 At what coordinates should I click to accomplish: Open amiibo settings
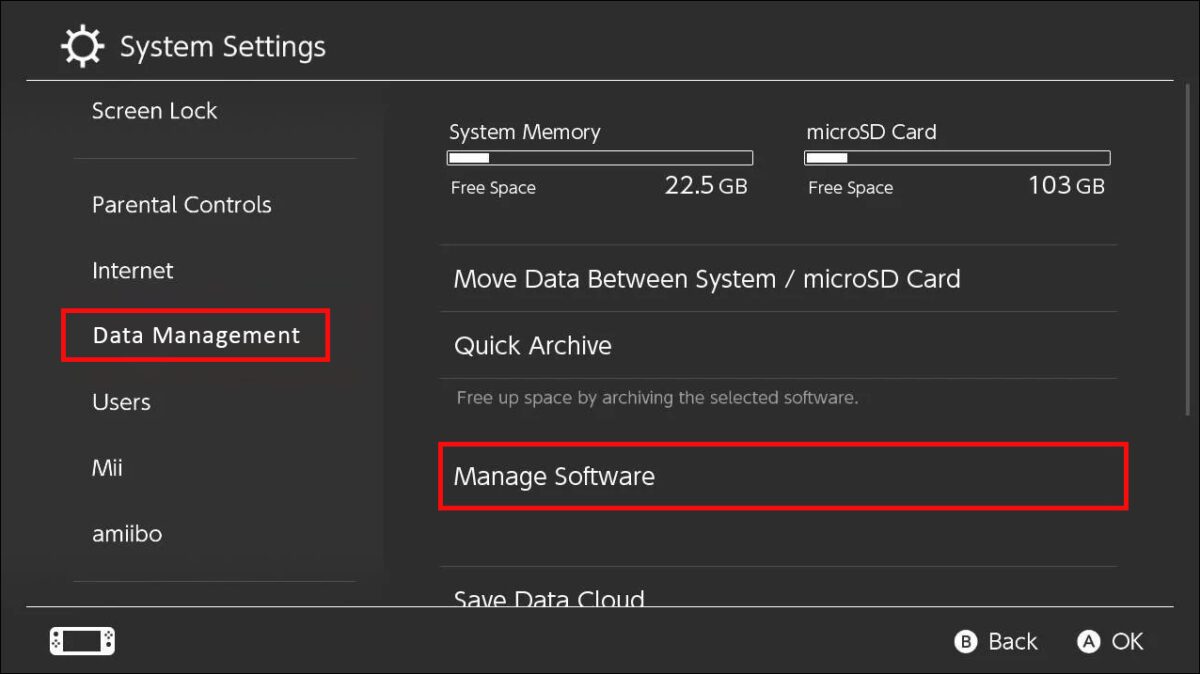(x=126, y=534)
